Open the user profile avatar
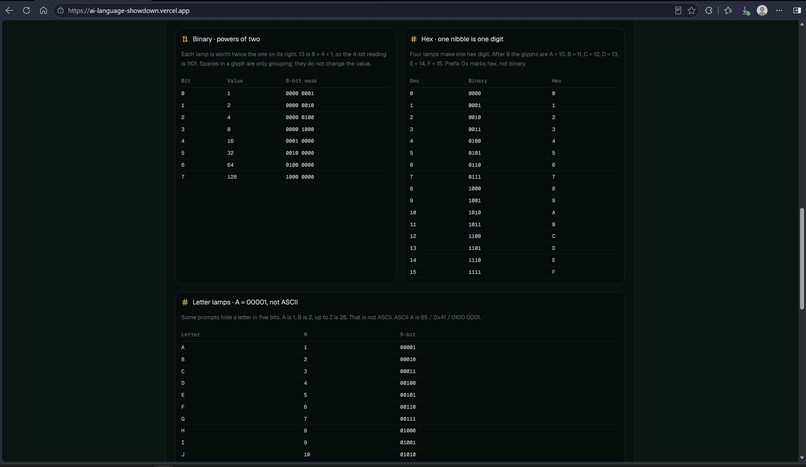This screenshot has width=806, height=467. 762,10
